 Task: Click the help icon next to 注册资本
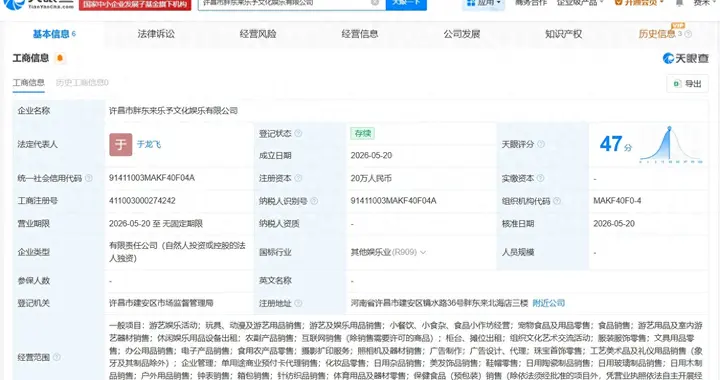click(298, 178)
